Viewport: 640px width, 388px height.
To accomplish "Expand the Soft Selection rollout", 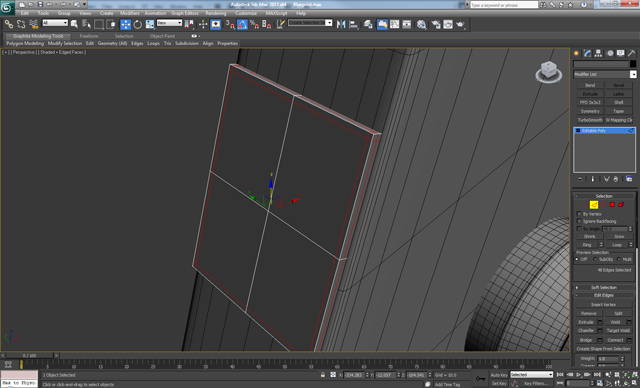I will tap(604, 287).
